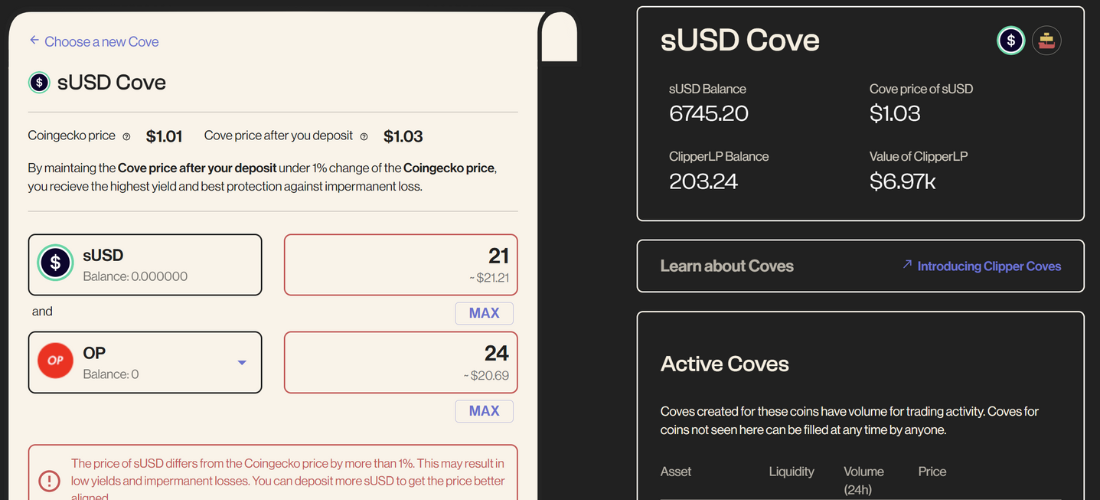Click the Clipper ship icon in the dark panel
Screen dimensions: 1100x500
tap(1046, 41)
